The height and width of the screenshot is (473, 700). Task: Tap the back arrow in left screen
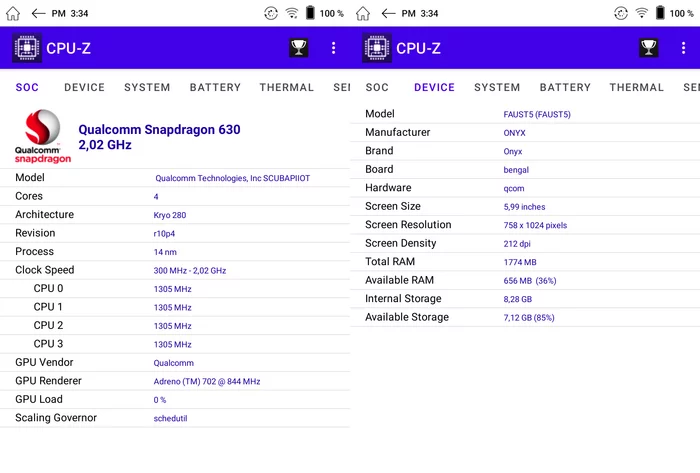(x=38, y=13)
